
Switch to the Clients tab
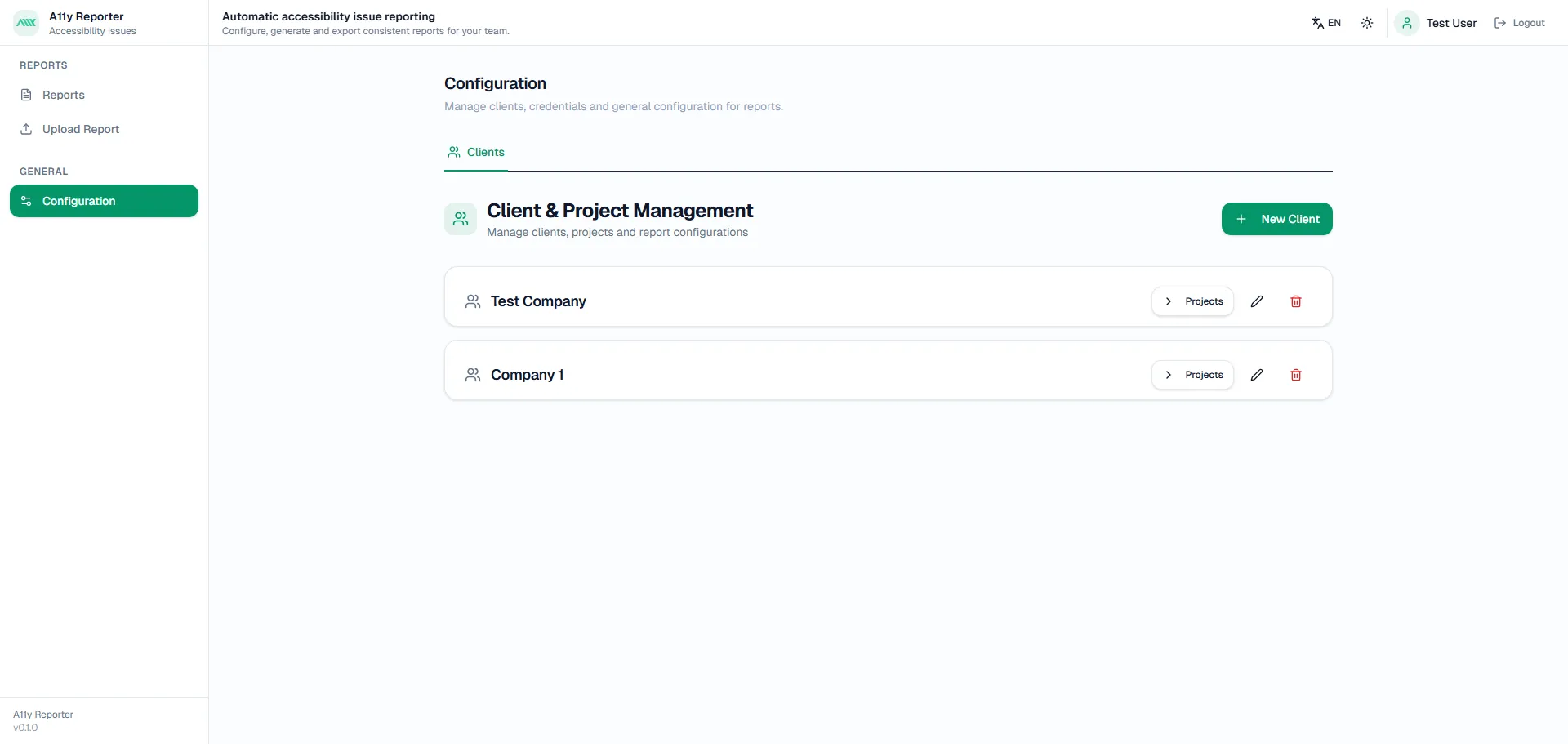tap(476, 152)
